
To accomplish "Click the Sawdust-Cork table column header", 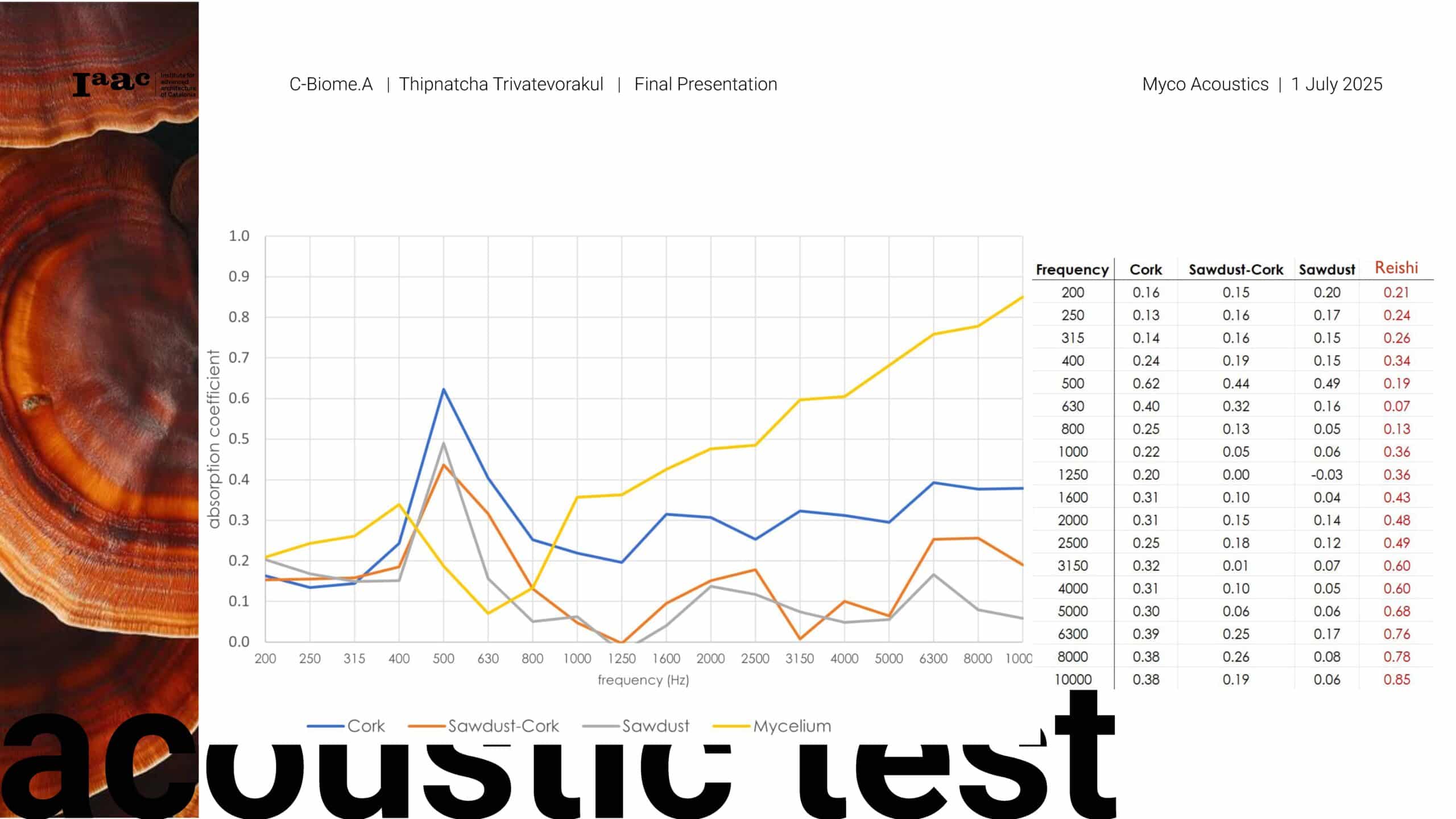I will pos(1235,270).
